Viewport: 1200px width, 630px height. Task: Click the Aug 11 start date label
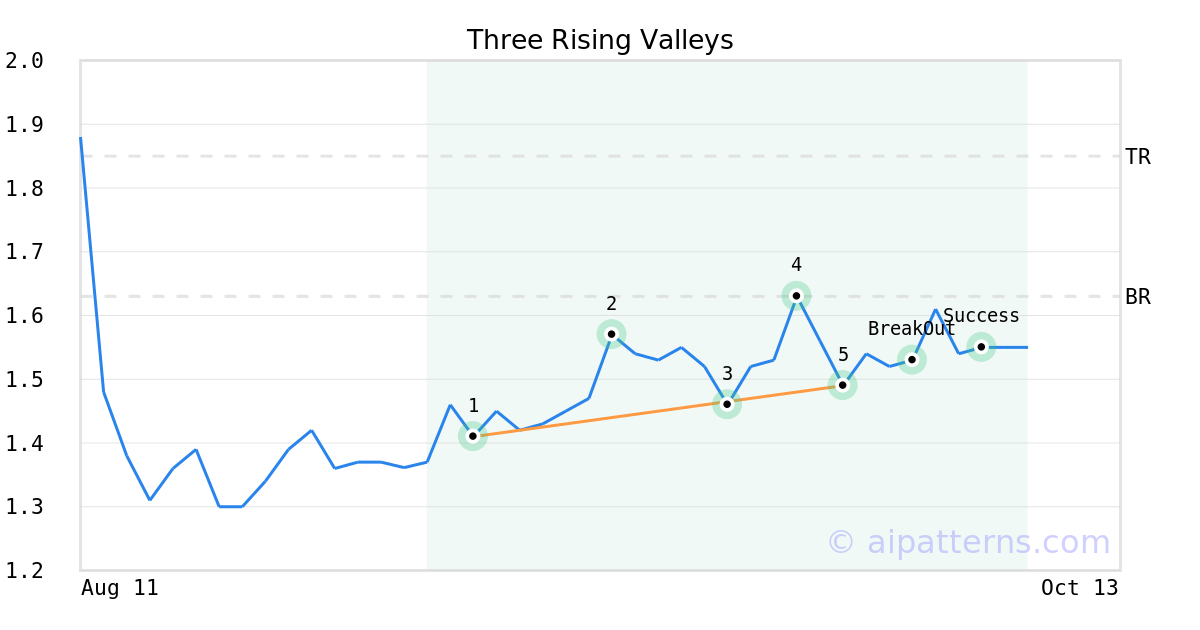(x=120, y=588)
